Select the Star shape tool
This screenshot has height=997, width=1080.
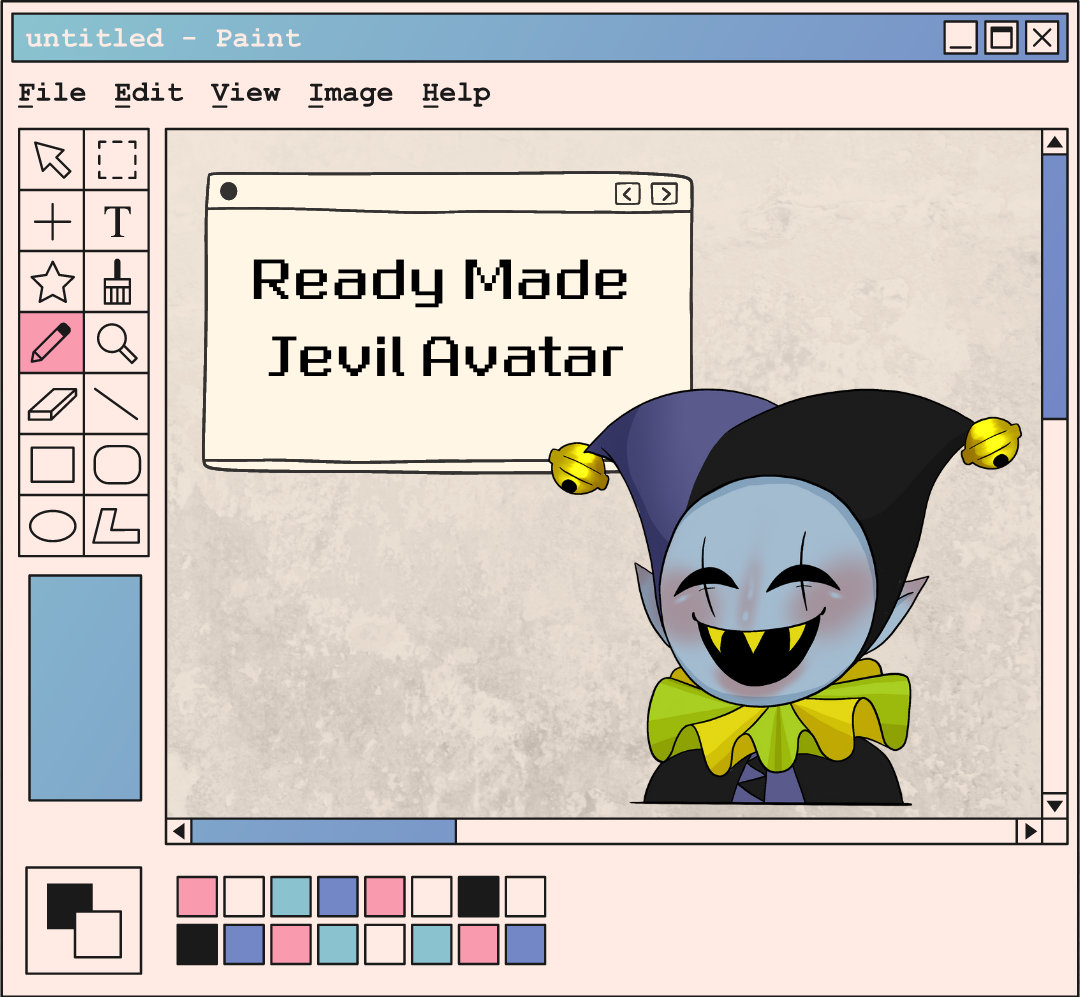[x=51, y=283]
